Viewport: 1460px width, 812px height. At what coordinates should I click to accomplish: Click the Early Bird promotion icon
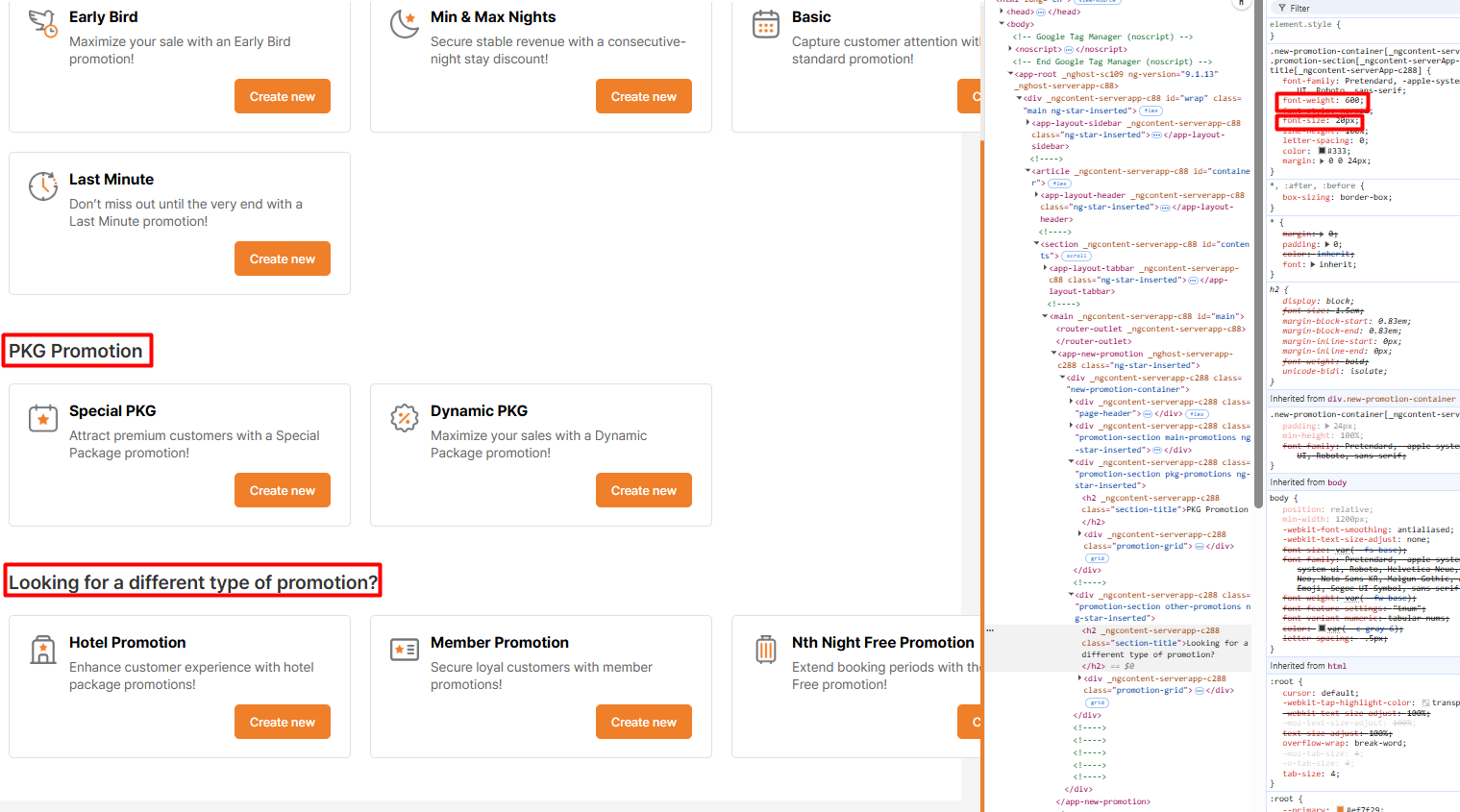(42, 23)
